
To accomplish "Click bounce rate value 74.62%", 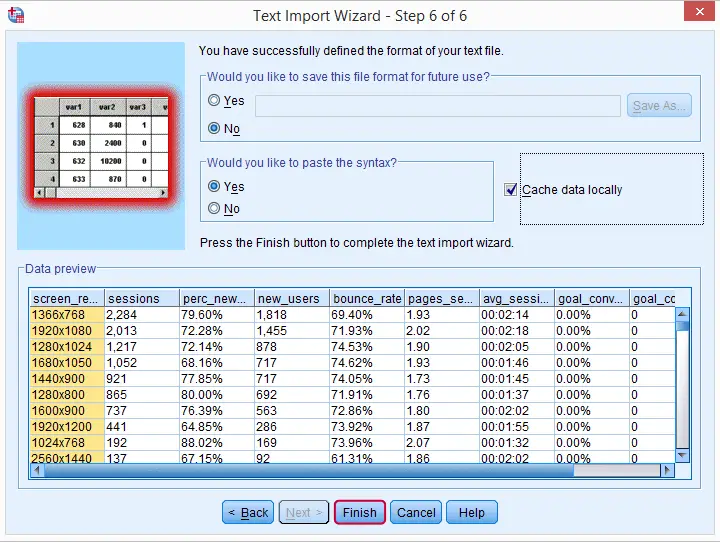I will pos(367,363).
